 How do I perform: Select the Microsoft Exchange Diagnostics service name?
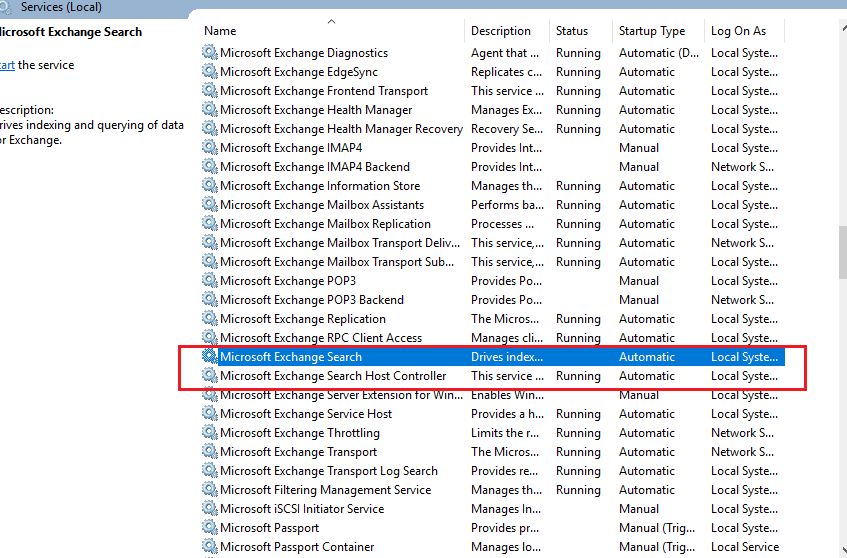304,53
